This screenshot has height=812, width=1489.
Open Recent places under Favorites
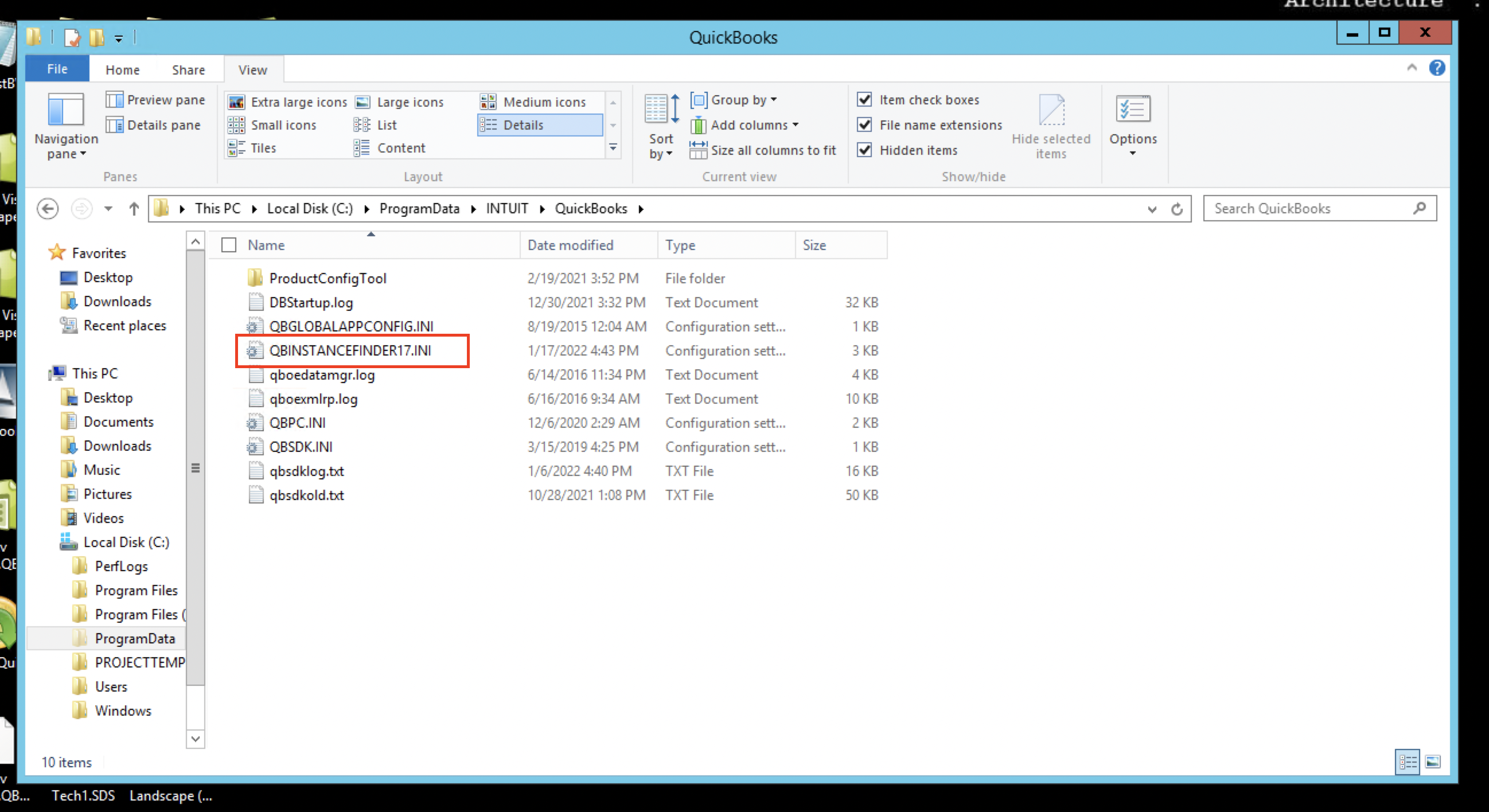click(124, 325)
